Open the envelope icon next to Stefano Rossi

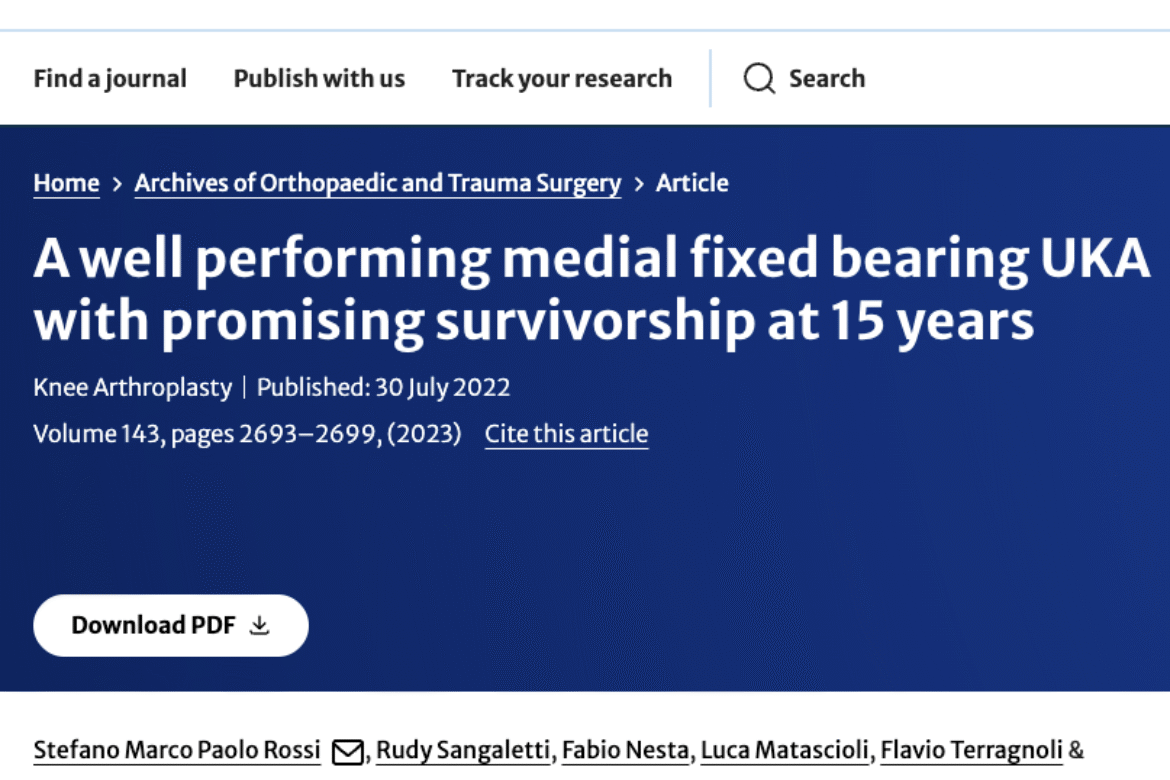(347, 751)
